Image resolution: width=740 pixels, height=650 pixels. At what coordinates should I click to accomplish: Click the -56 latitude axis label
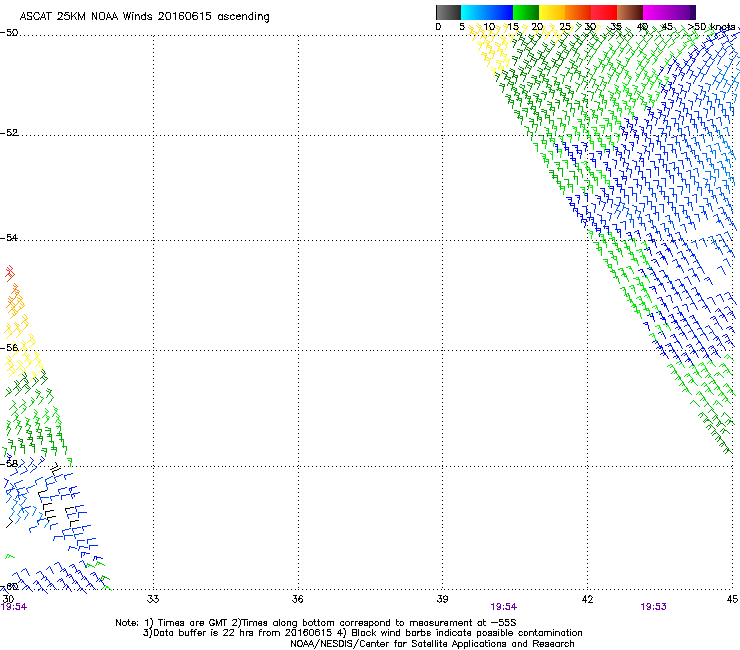pos(9,347)
